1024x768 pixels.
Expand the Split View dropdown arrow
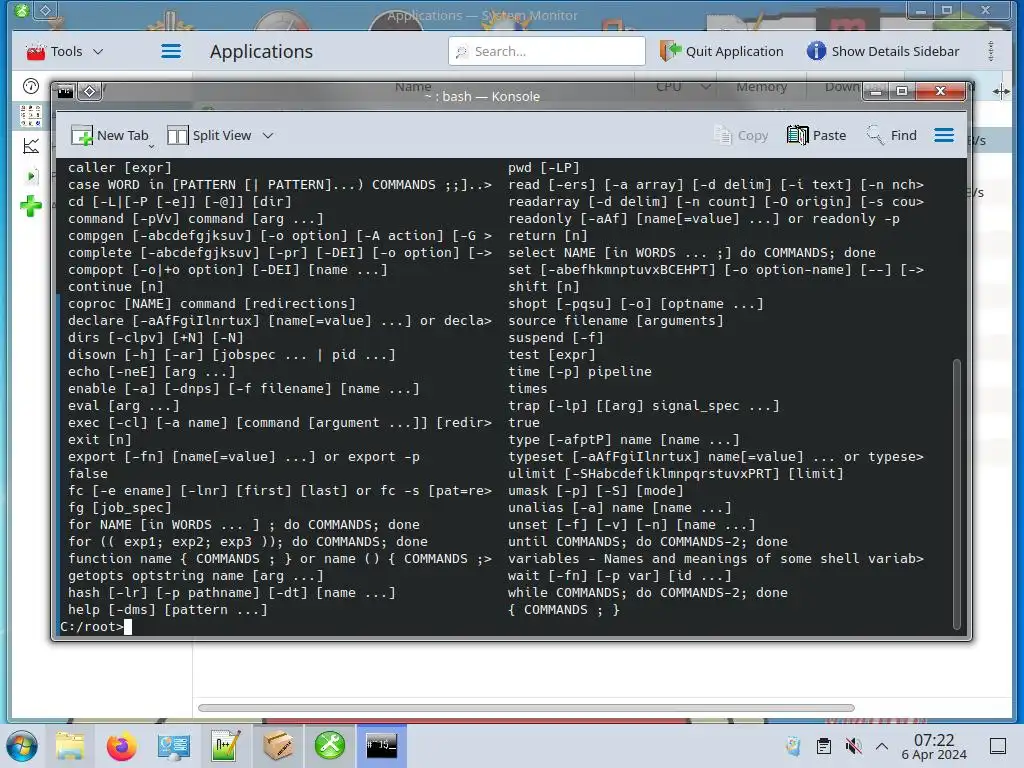coord(268,135)
